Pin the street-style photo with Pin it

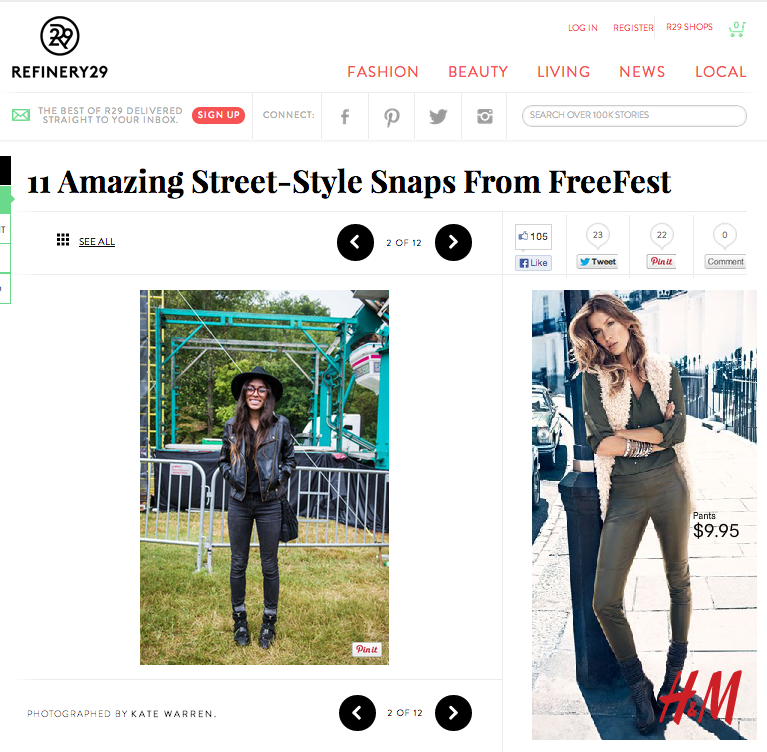(x=367, y=649)
